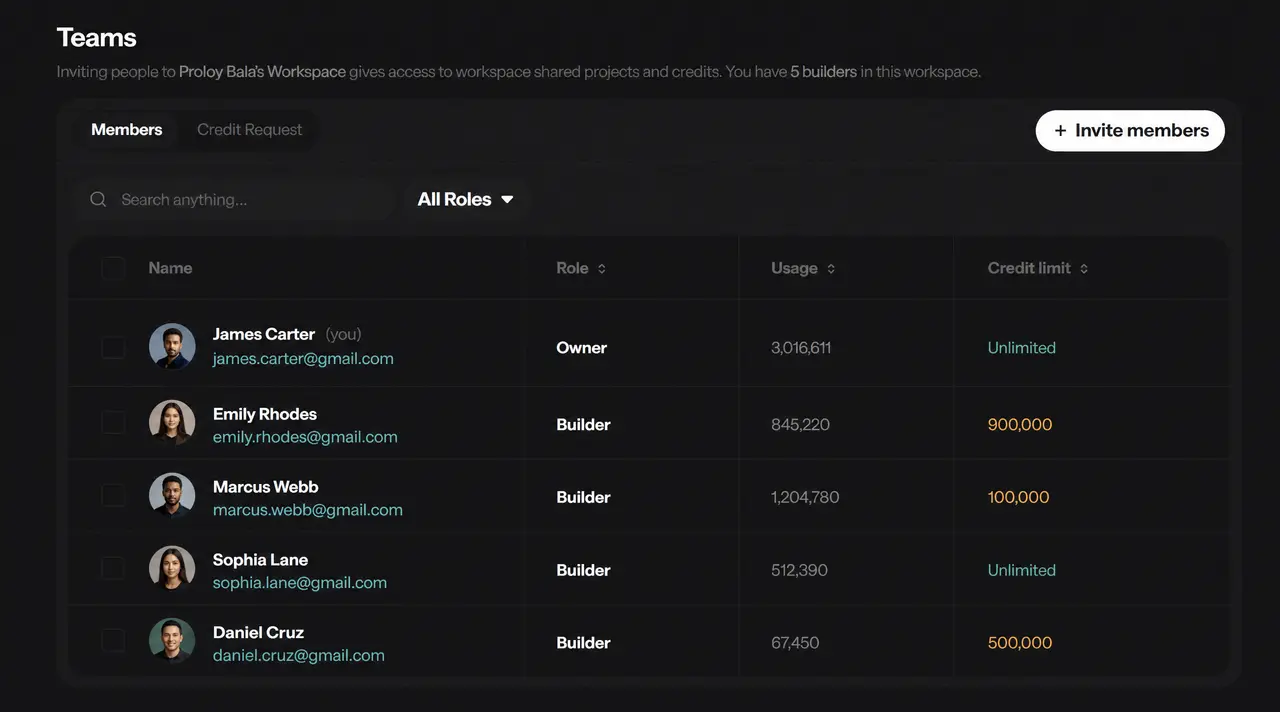Click Emily Rhodes' profile avatar

(x=172, y=423)
